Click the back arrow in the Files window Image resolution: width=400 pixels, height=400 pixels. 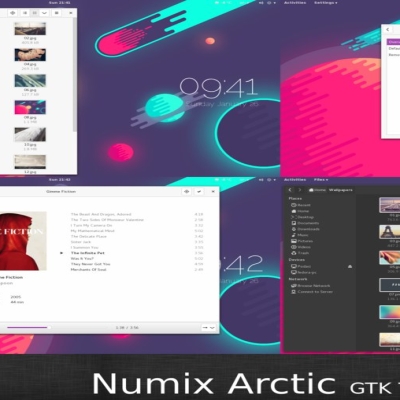tap(290, 190)
